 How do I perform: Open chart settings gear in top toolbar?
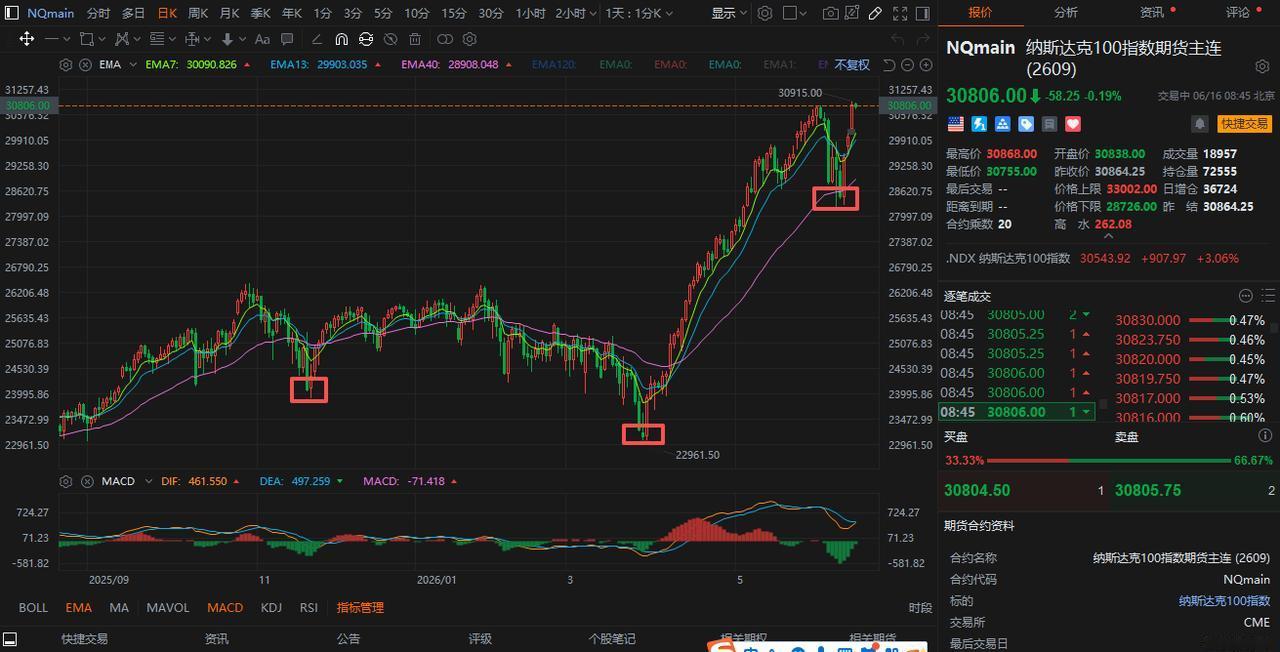click(765, 13)
